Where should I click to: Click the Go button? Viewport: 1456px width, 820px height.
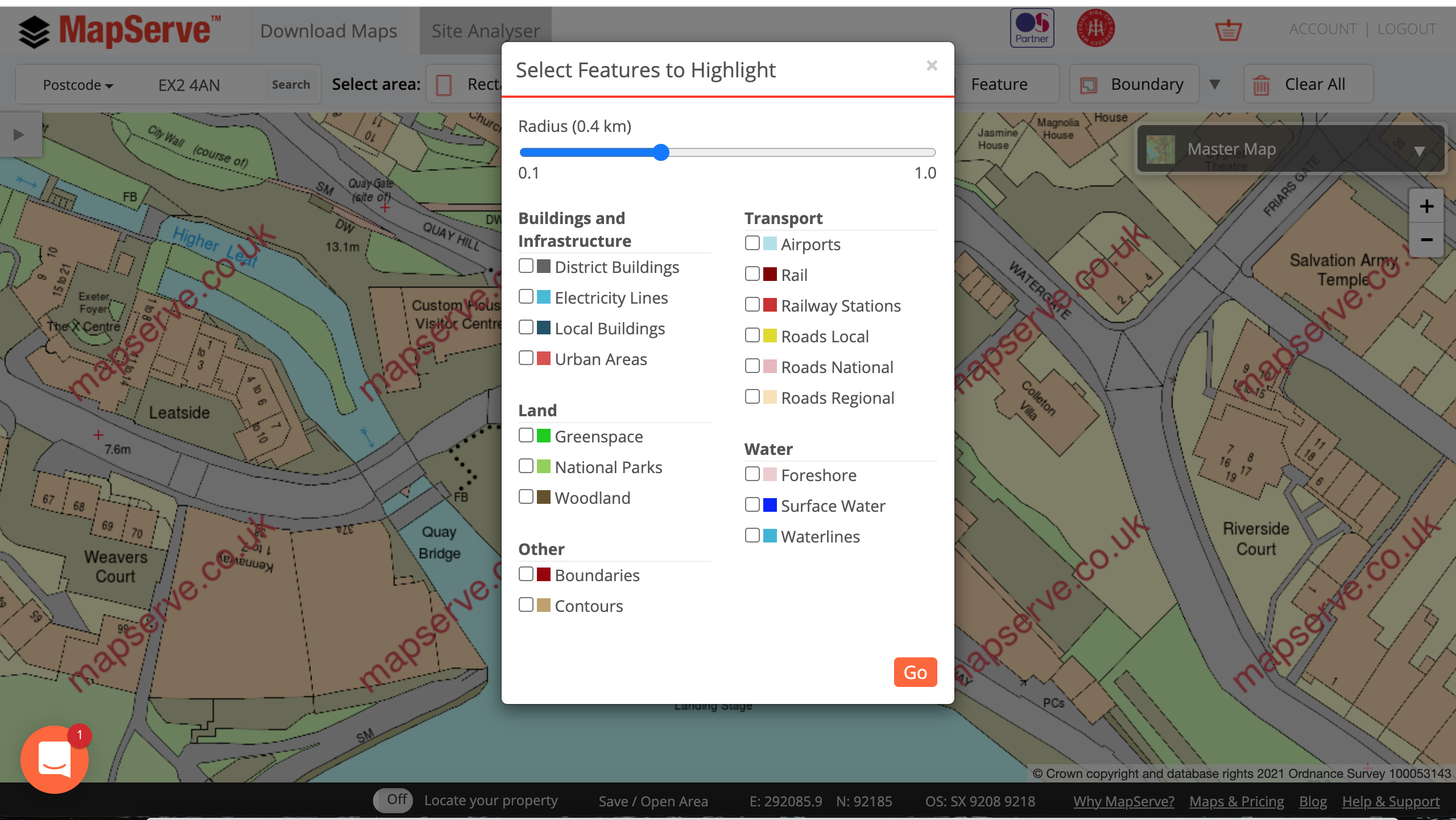pyautogui.click(x=915, y=672)
